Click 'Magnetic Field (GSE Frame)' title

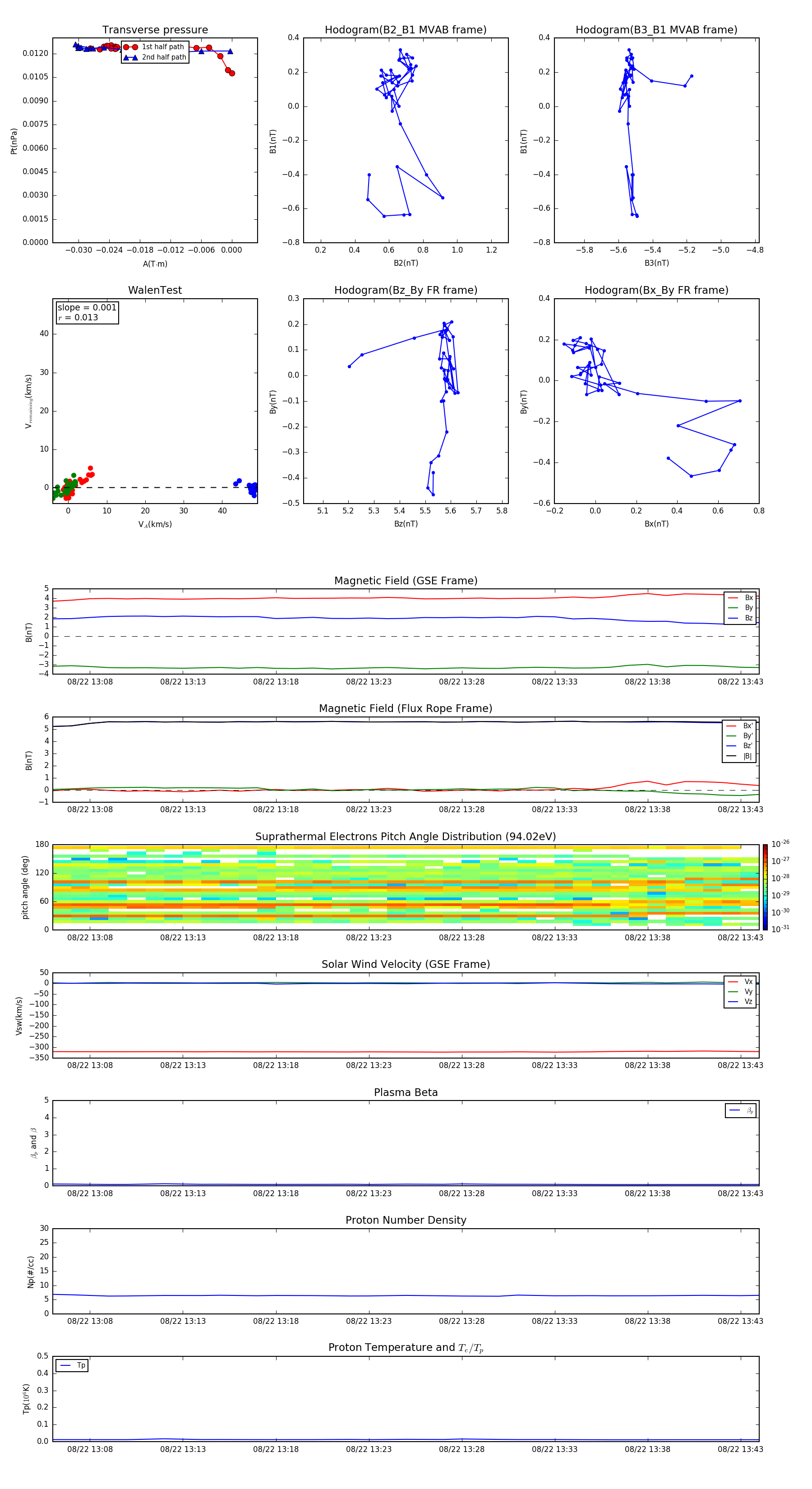[x=406, y=581]
